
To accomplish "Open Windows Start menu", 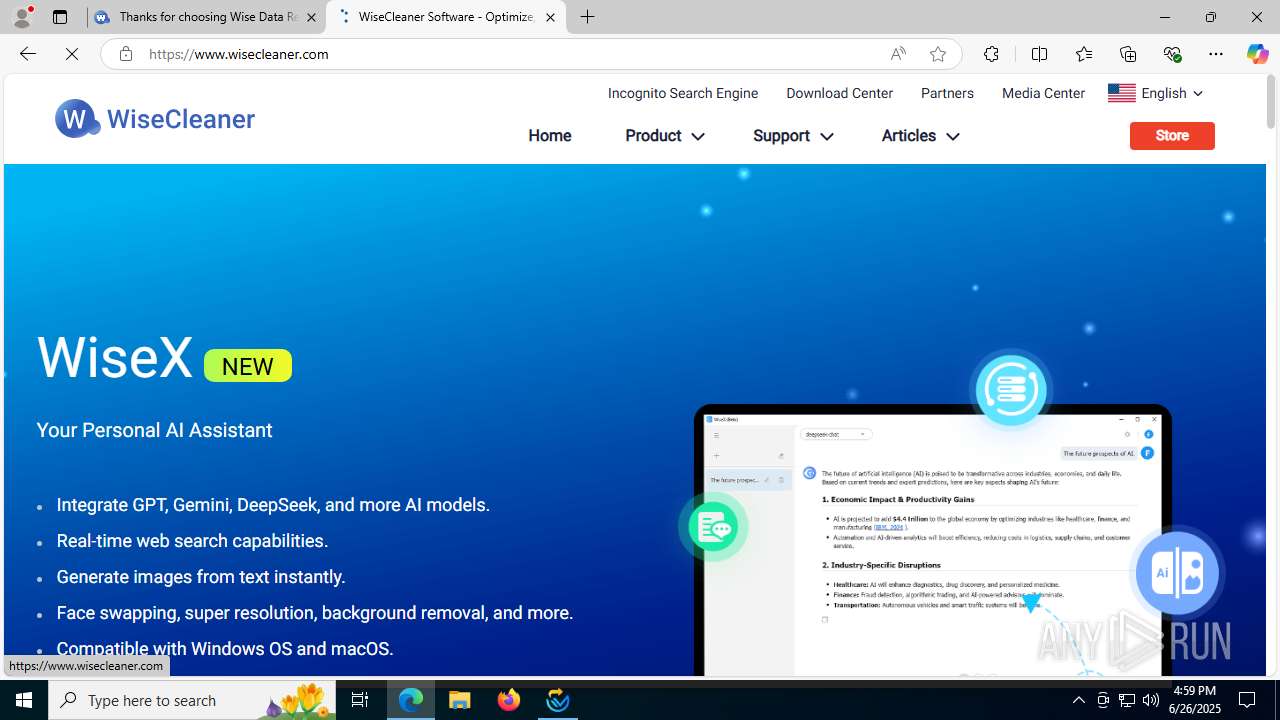I will [24, 700].
